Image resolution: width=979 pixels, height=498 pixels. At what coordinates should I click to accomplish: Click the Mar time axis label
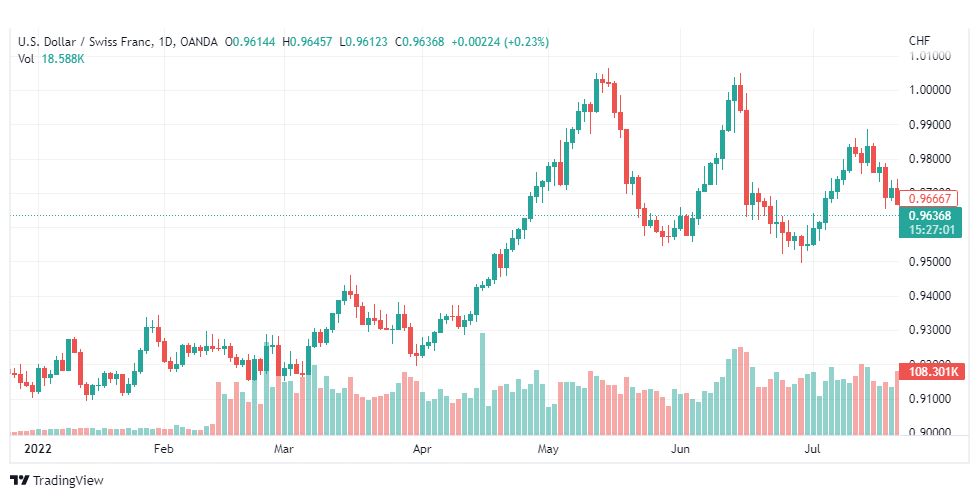tap(283, 449)
